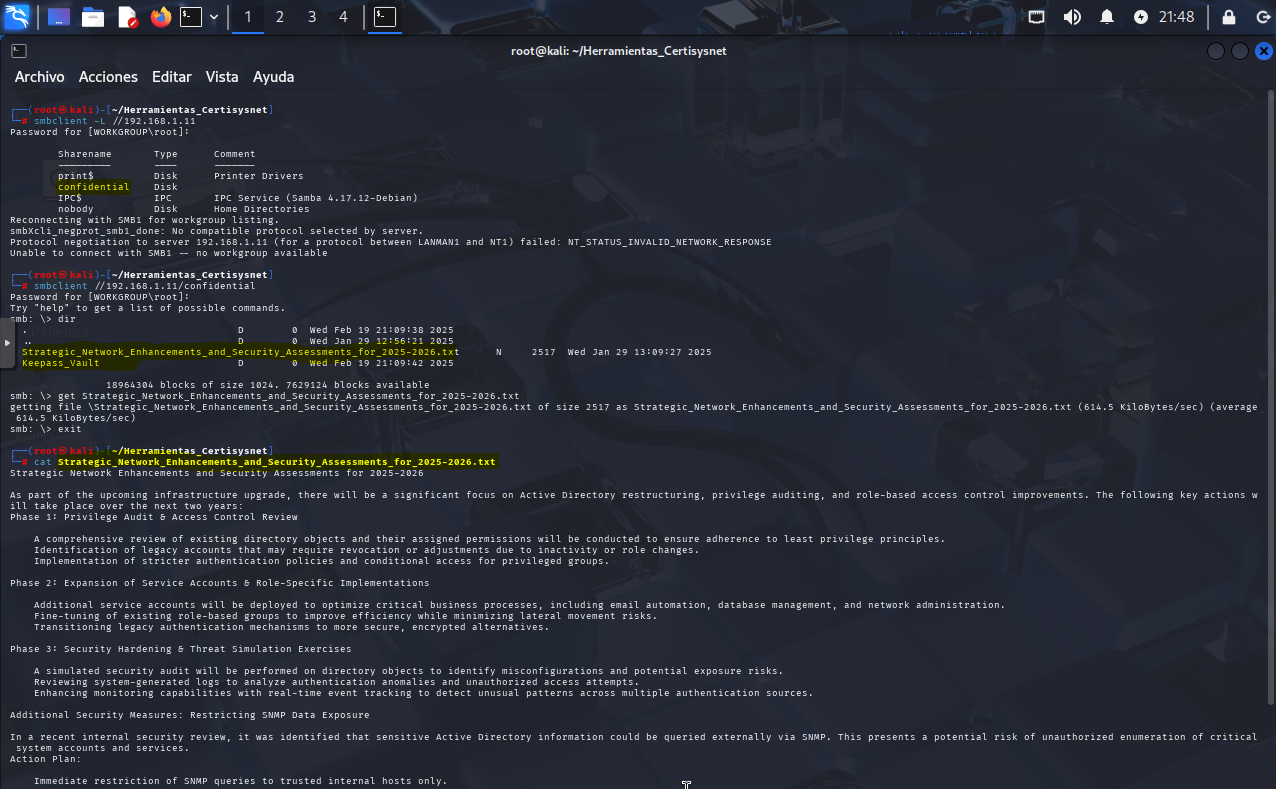Open the Acciones menu

click(x=108, y=77)
